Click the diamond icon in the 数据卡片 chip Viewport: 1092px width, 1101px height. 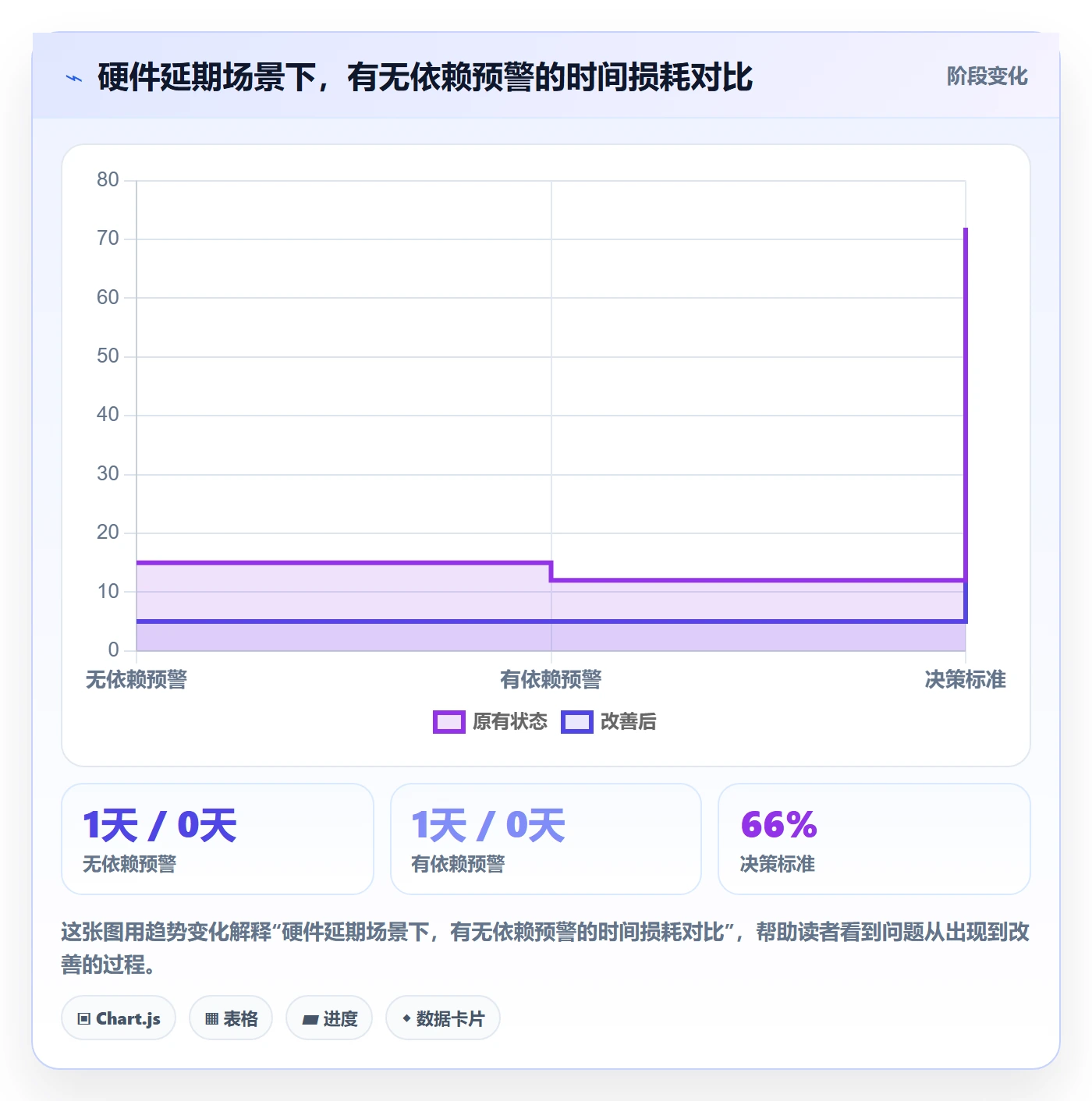click(x=406, y=1018)
